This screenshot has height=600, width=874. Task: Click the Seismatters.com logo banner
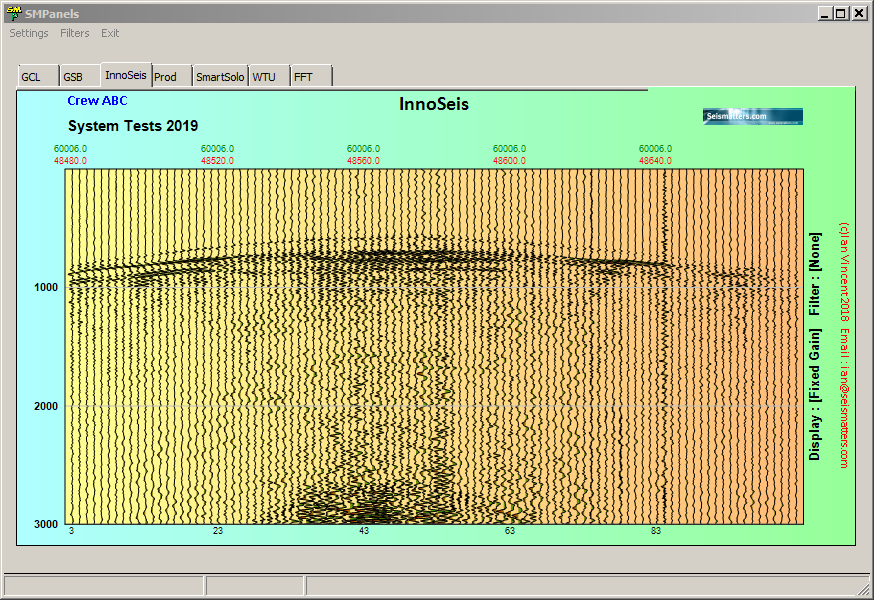point(752,116)
